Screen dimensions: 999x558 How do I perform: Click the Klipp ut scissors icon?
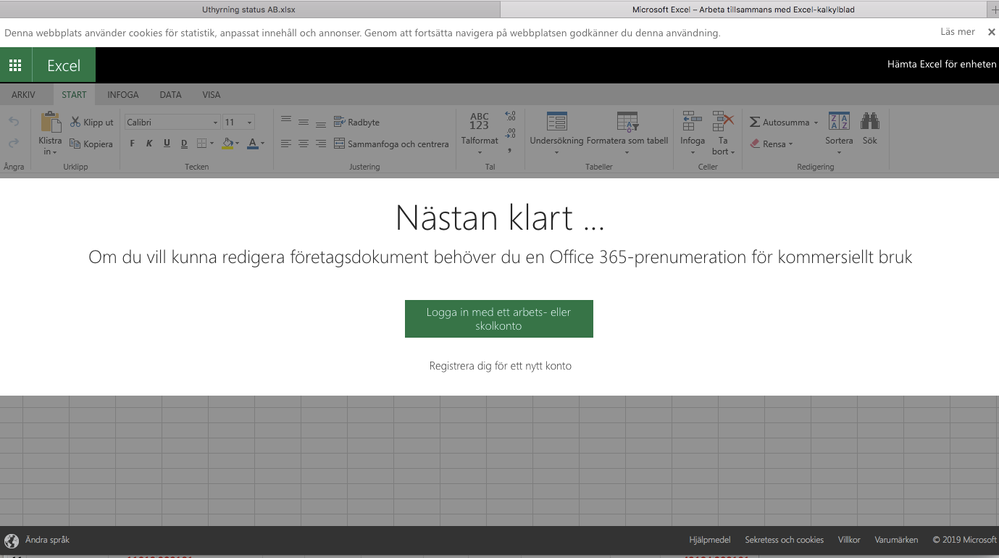(x=75, y=122)
